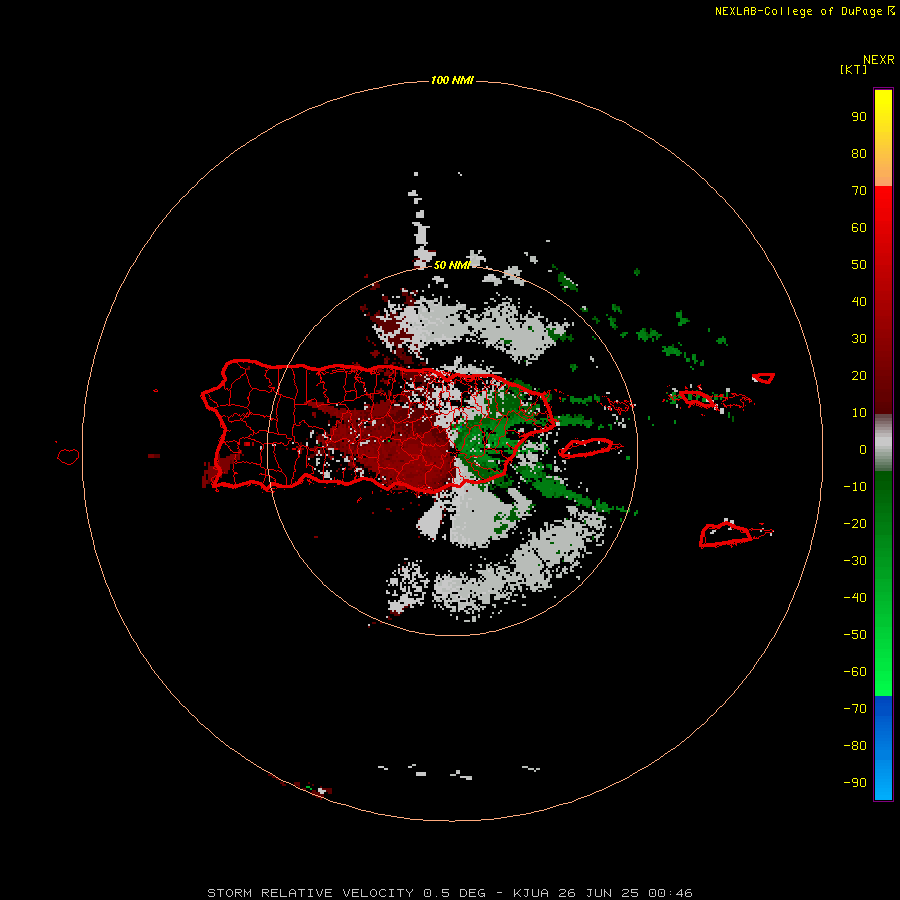This screenshot has height=900, width=900.
Task: Click the Storm Relative Velocity caption at bottom
Action: pyautogui.click(x=449, y=893)
